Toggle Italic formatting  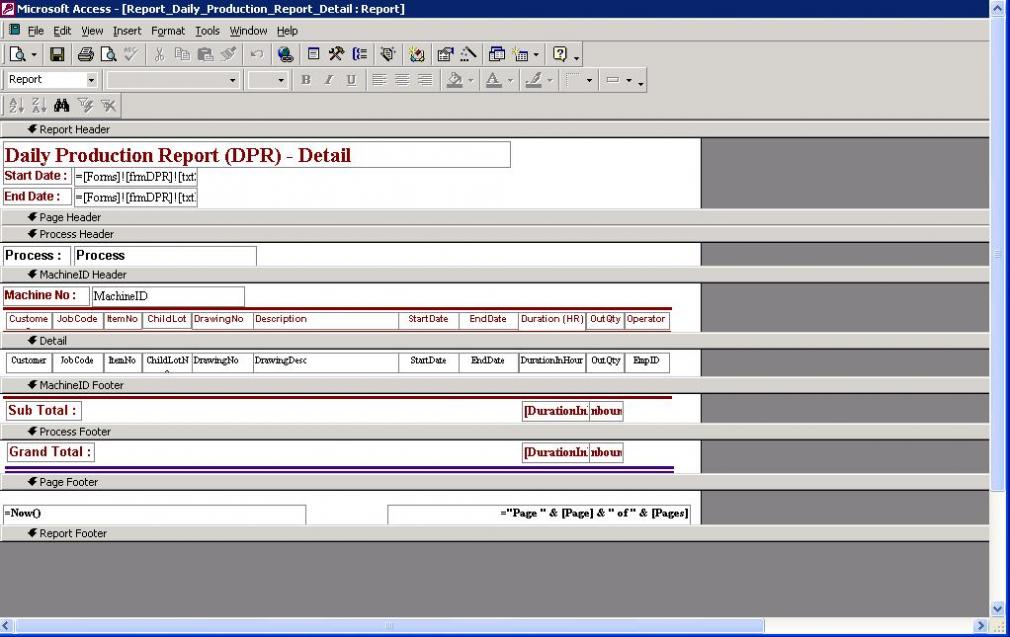pos(329,80)
